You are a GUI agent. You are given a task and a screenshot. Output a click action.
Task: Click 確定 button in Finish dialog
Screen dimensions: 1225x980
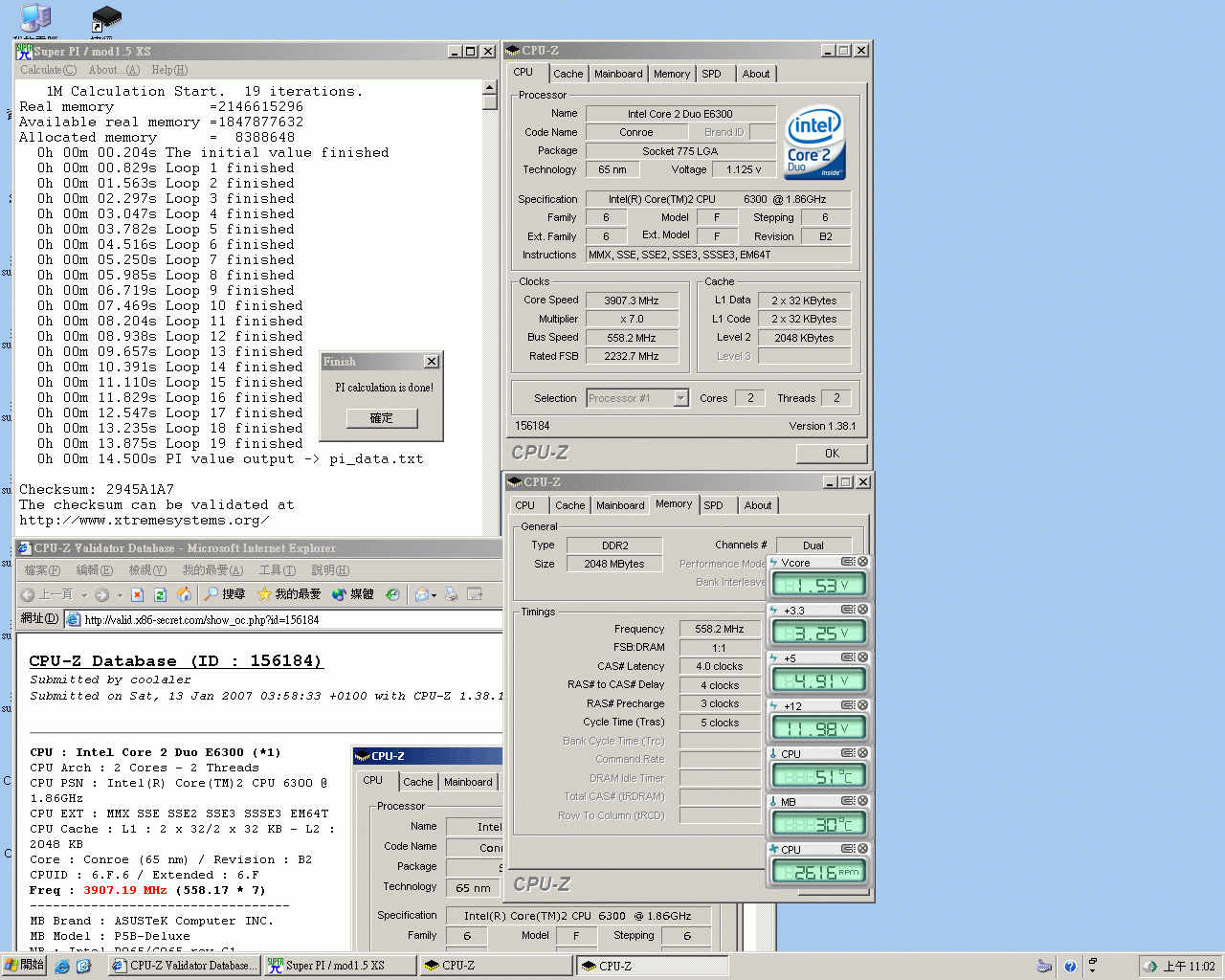pos(382,418)
